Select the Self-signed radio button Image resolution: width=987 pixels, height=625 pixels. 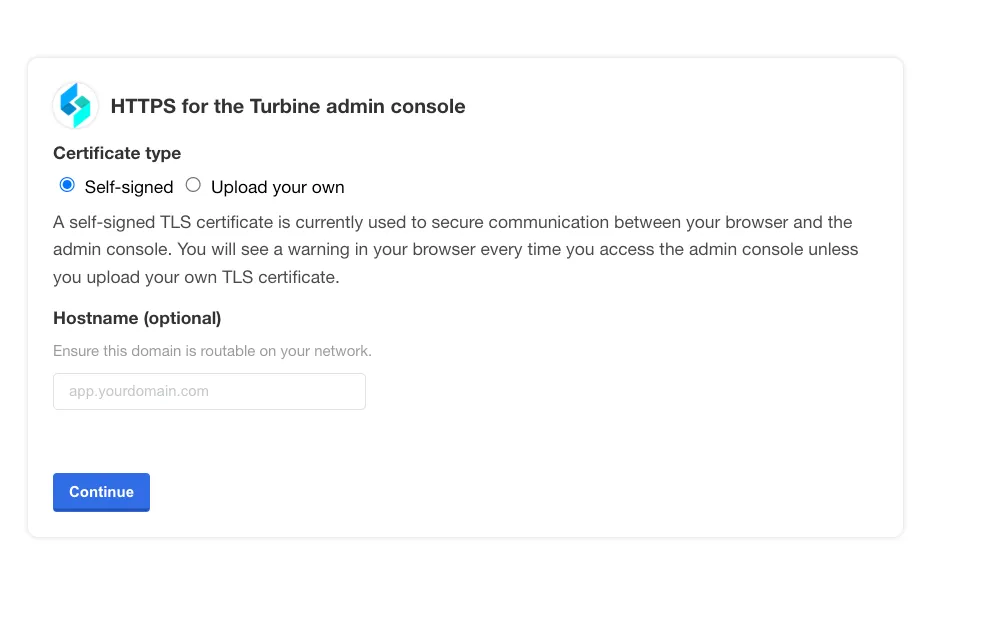coord(67,185)
